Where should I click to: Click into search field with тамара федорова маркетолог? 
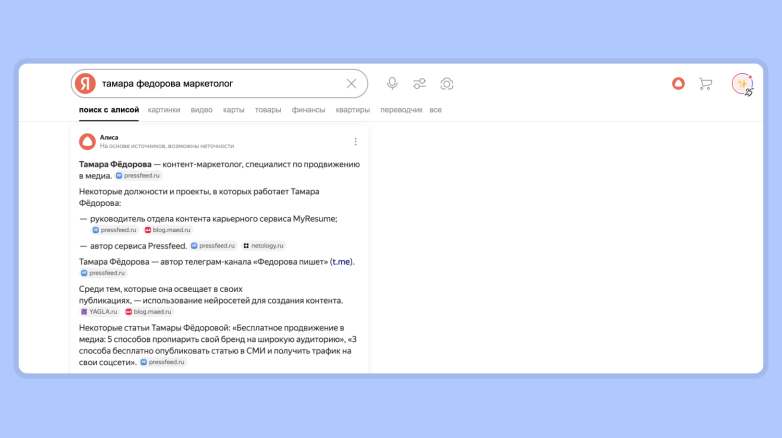click(219, 84)
